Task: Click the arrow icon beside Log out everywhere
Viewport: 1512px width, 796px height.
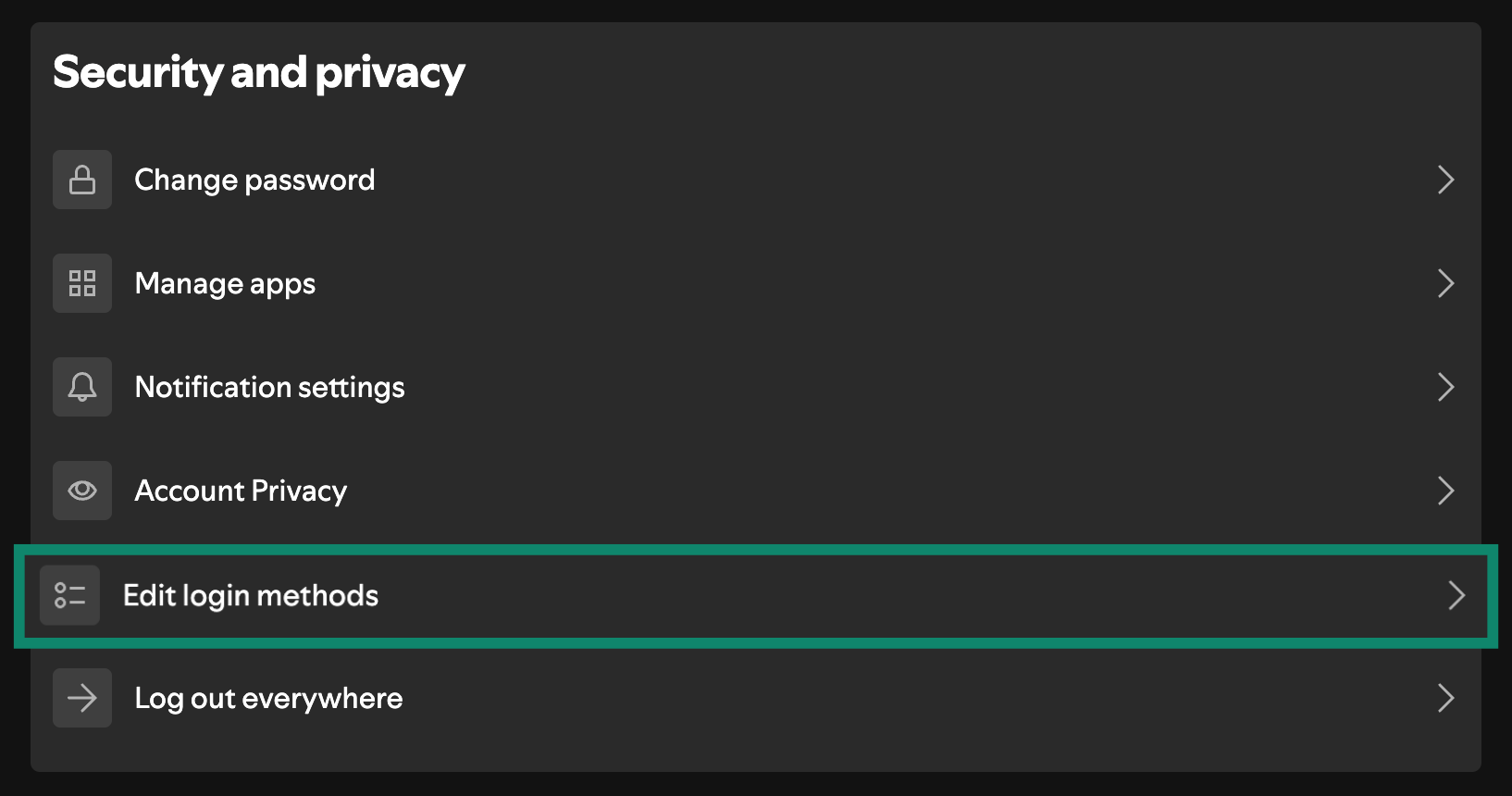Action: click(x=81, y=698)
